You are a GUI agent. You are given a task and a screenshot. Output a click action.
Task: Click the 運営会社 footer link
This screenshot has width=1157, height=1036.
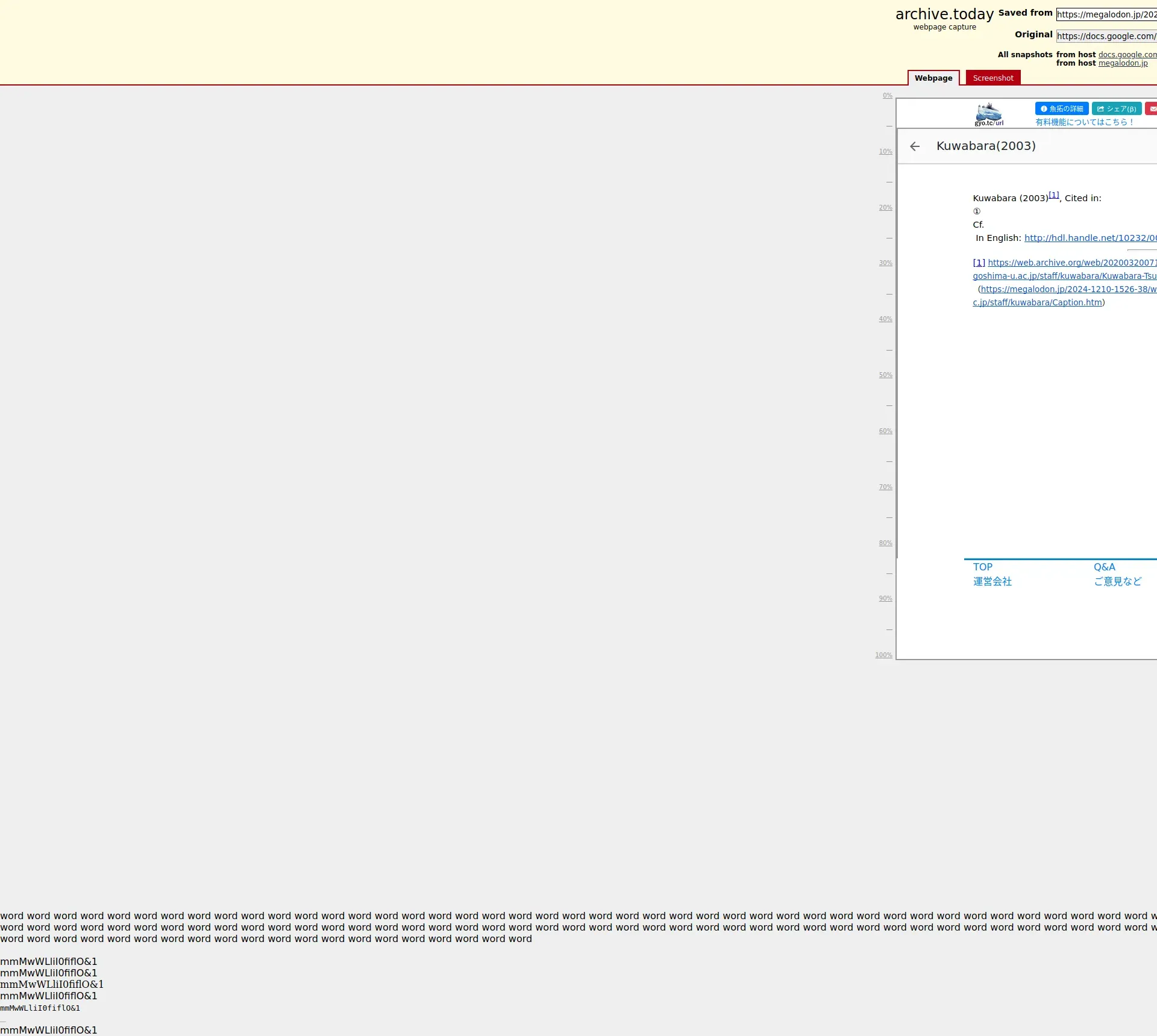(x=992, y=582)
